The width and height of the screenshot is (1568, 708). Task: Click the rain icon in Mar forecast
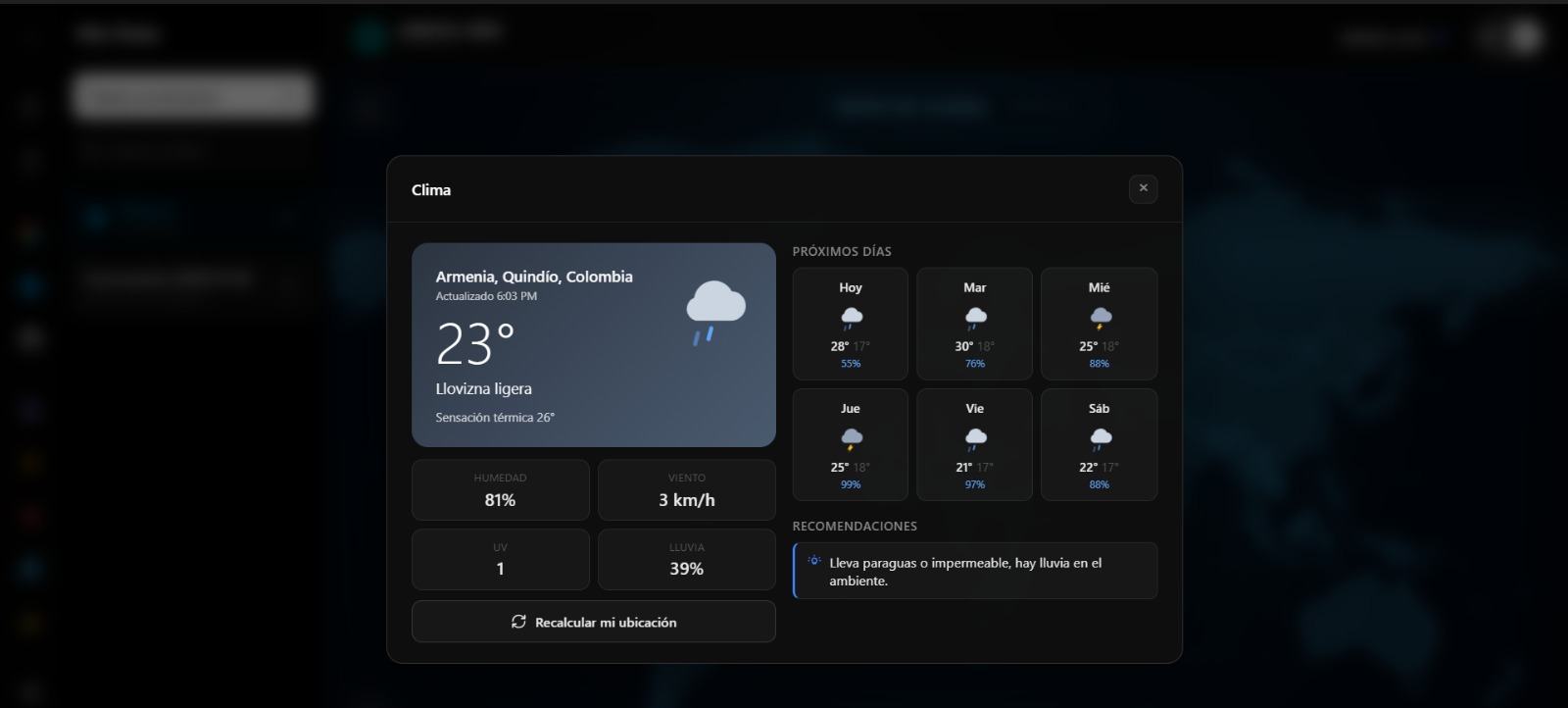975,318
